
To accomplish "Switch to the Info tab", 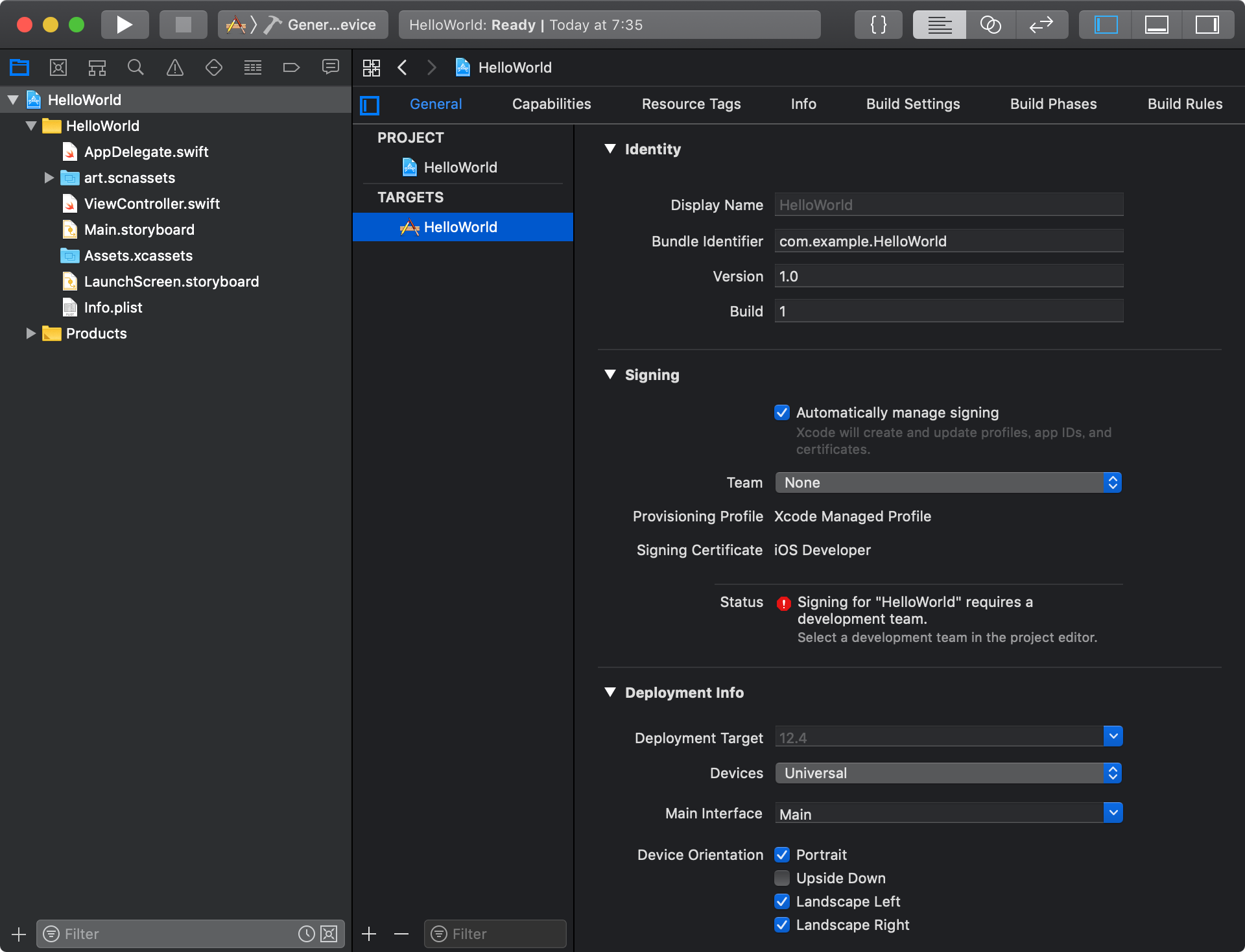I will click(803, 104).
